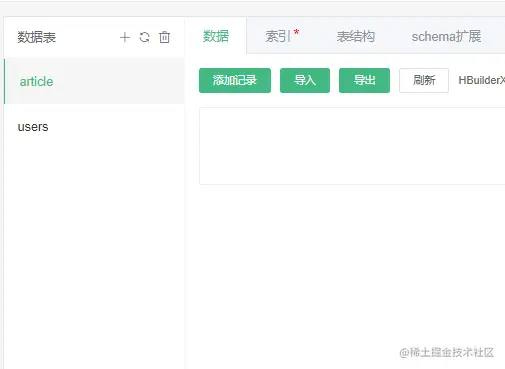This screenshot has width=505, height=369.
Task: Click the 刷新 button
Action: (x=424, y=80)
